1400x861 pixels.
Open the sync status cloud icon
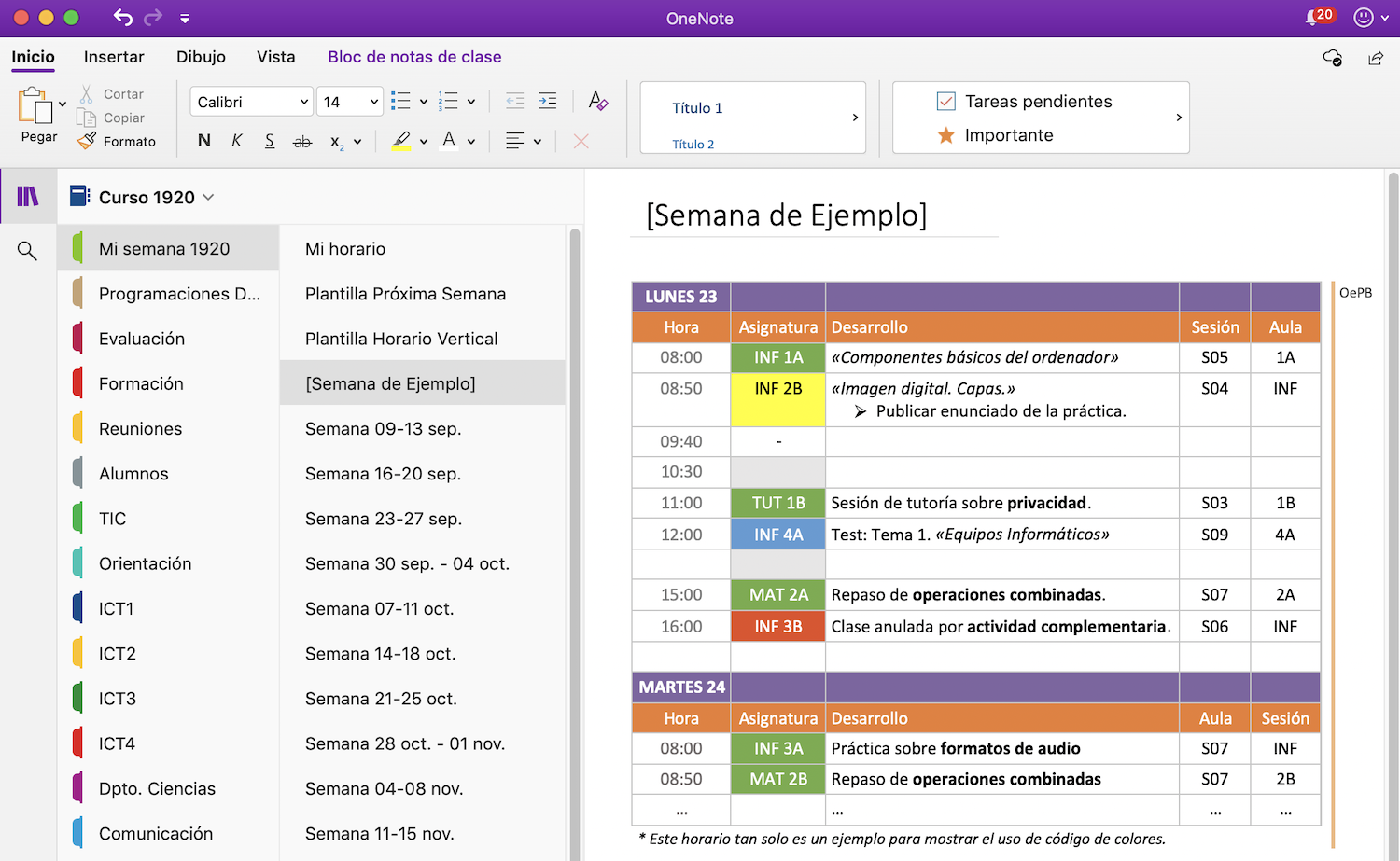point(1333,58)
